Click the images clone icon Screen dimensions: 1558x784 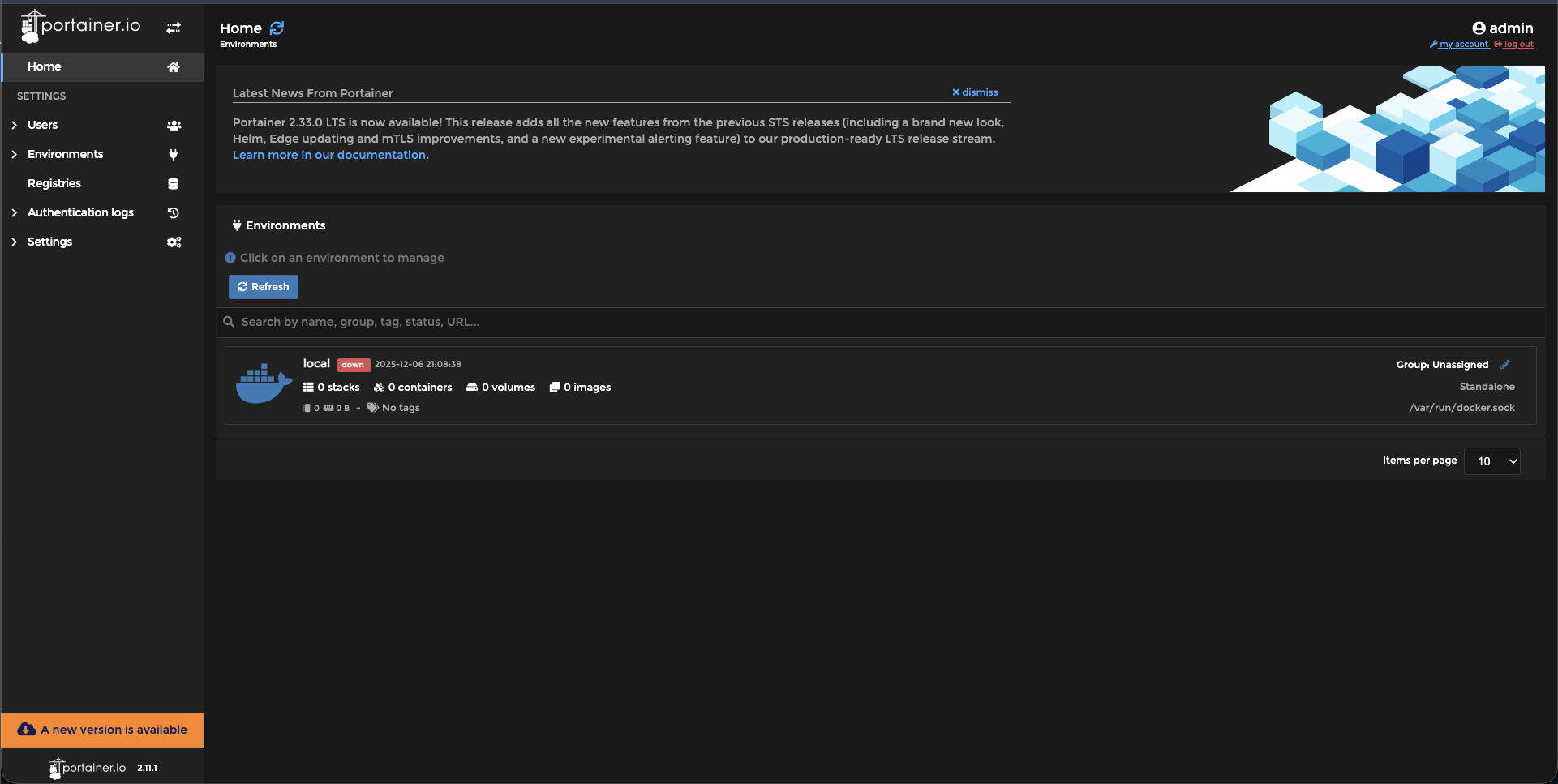coord(555,388)
